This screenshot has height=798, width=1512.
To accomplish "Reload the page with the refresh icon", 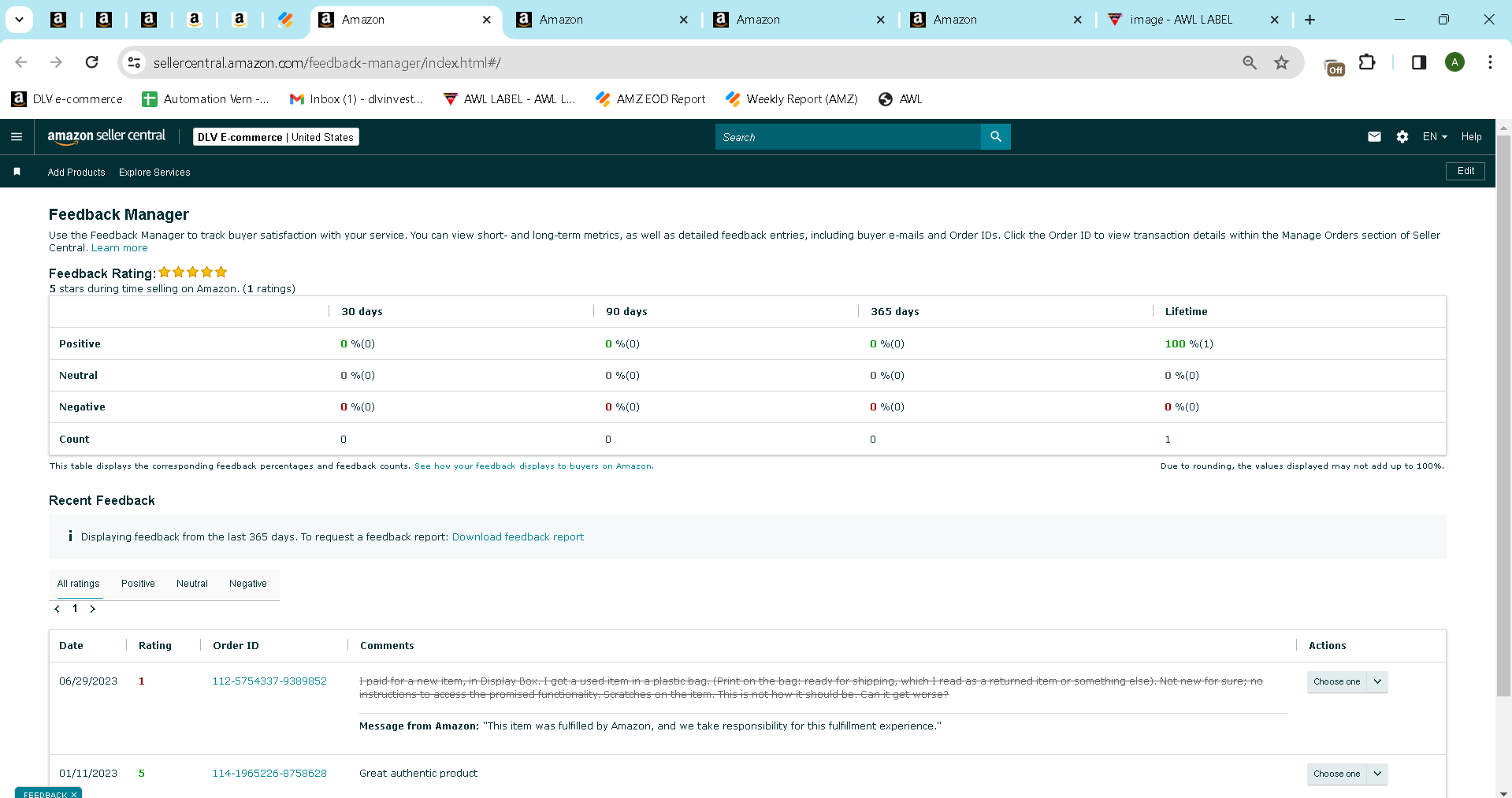I will pos(92,62).
